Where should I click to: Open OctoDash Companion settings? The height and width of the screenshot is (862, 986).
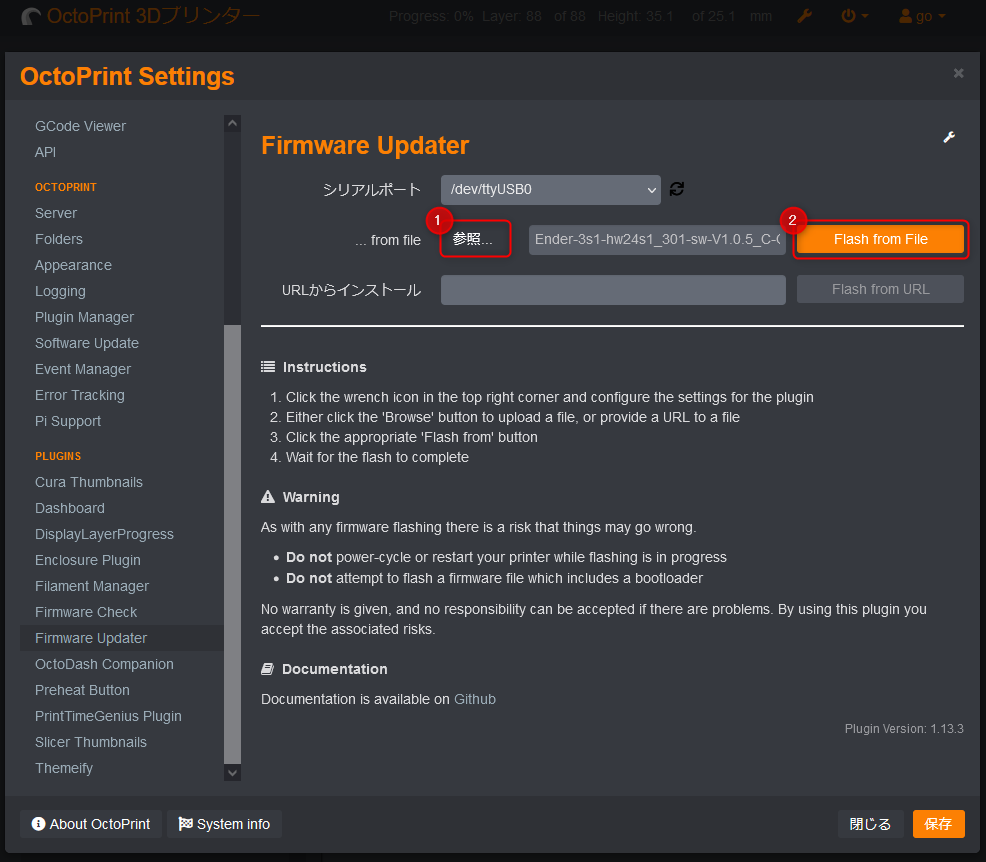point(104,663)
